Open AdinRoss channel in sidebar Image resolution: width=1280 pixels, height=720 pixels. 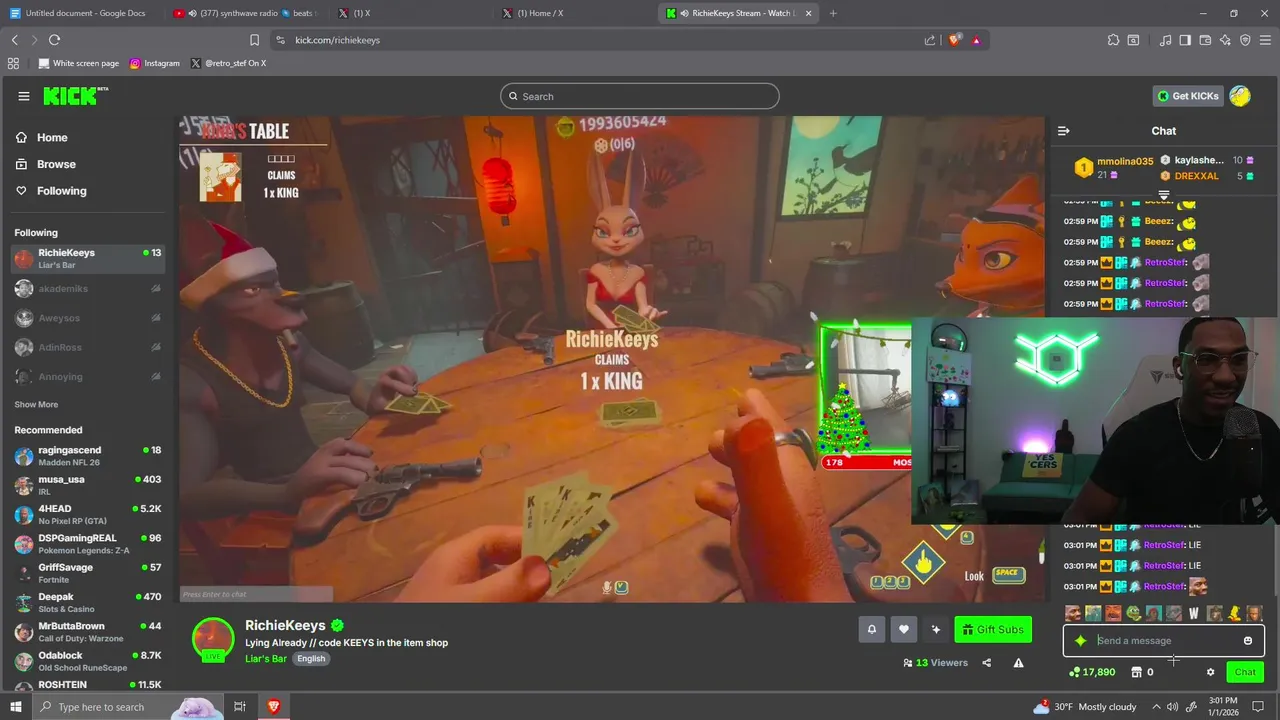pos(88,347)
